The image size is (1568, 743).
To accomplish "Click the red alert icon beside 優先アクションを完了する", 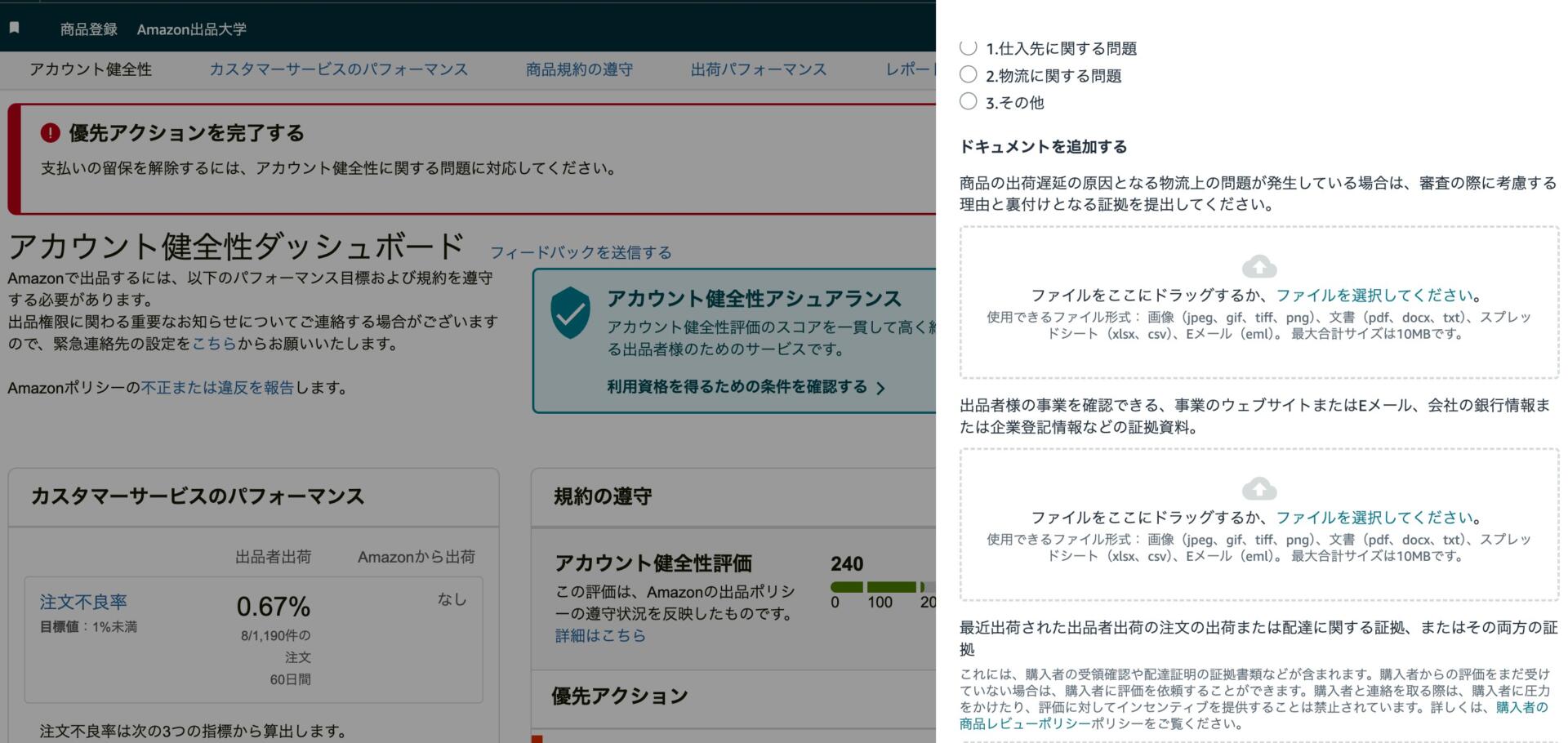I will 50,133.
